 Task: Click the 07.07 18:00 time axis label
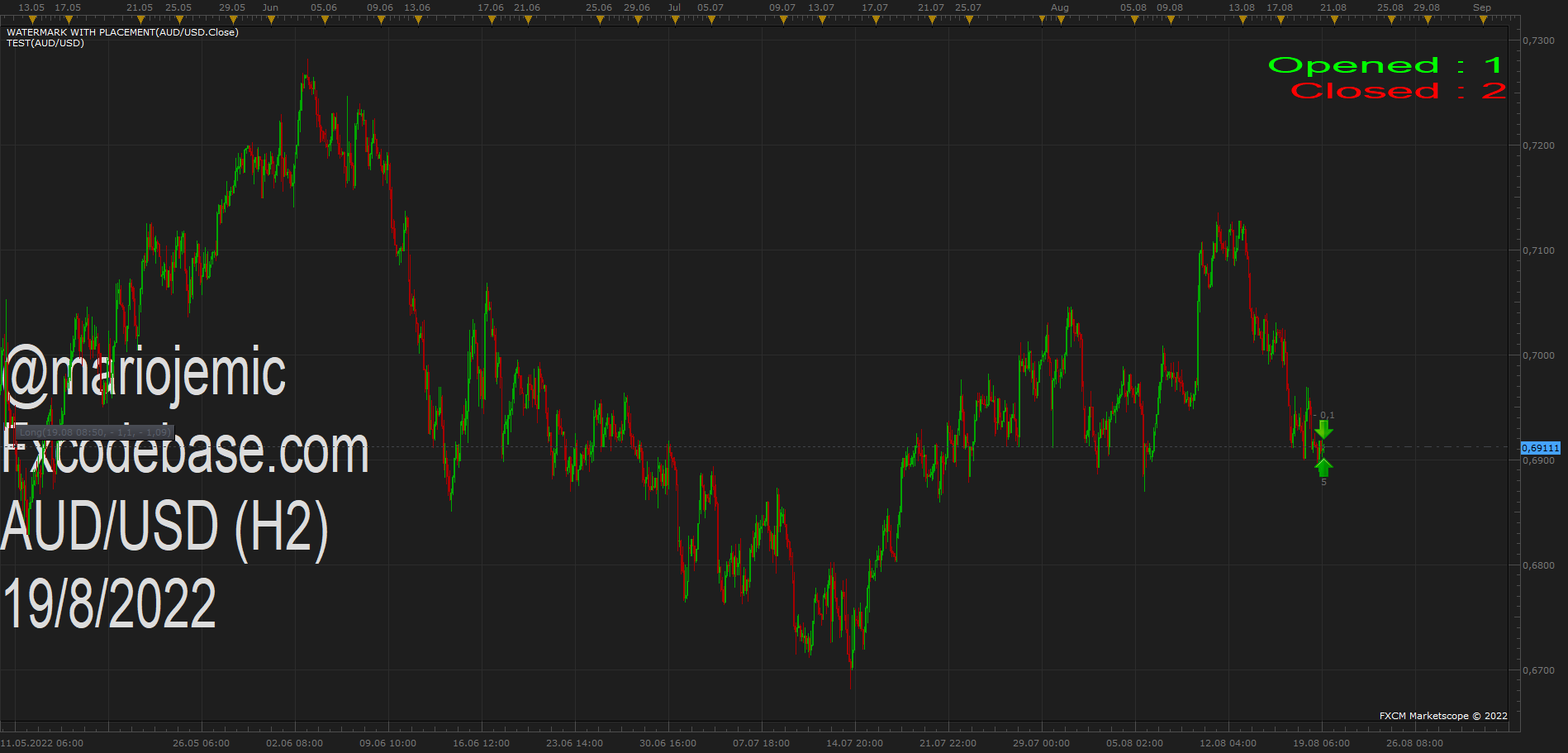click(761, 743)
